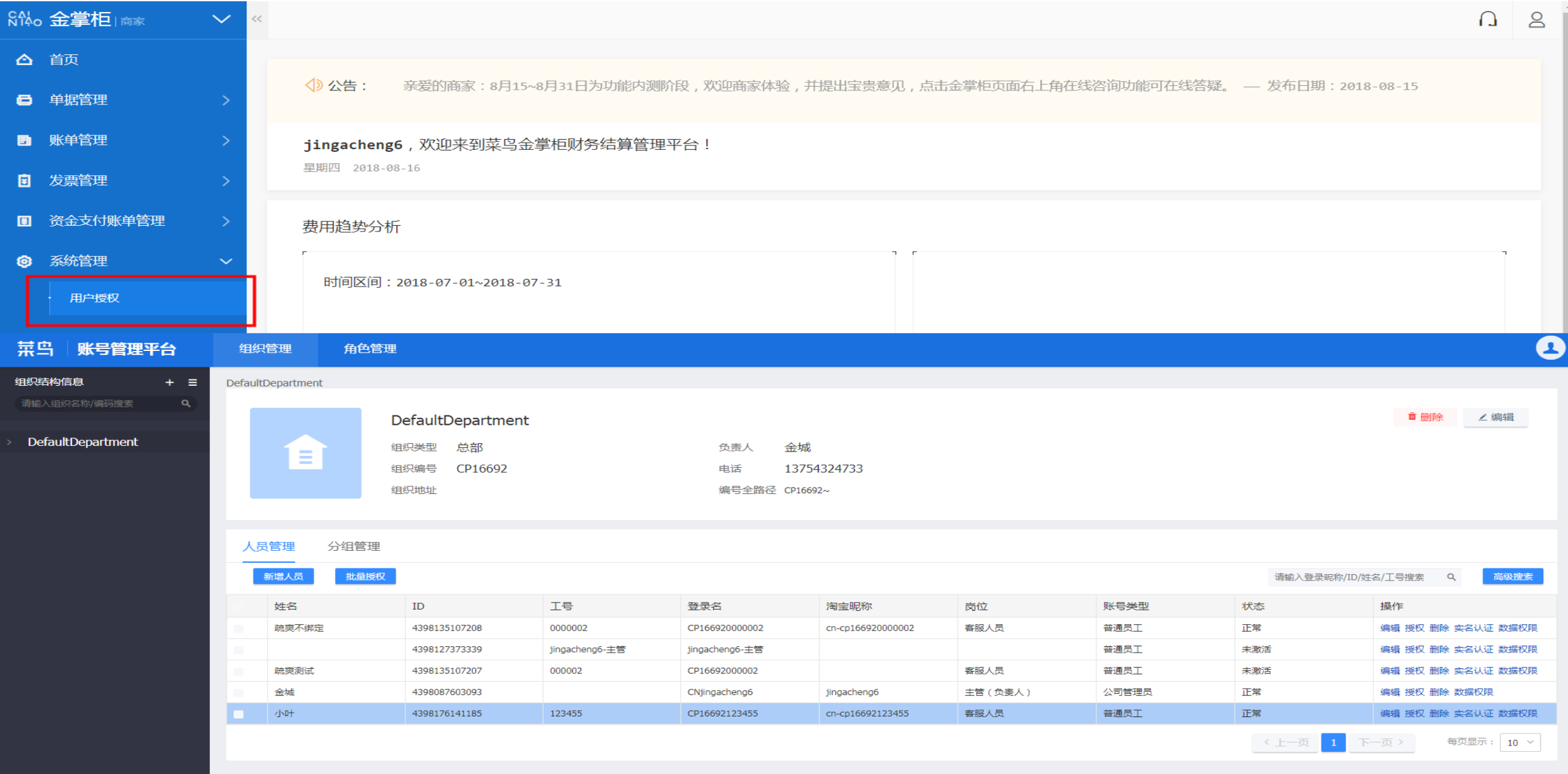Click the home icon next to 首页
This screenshot has height=774, width=1568.
(x=24, y=59)
